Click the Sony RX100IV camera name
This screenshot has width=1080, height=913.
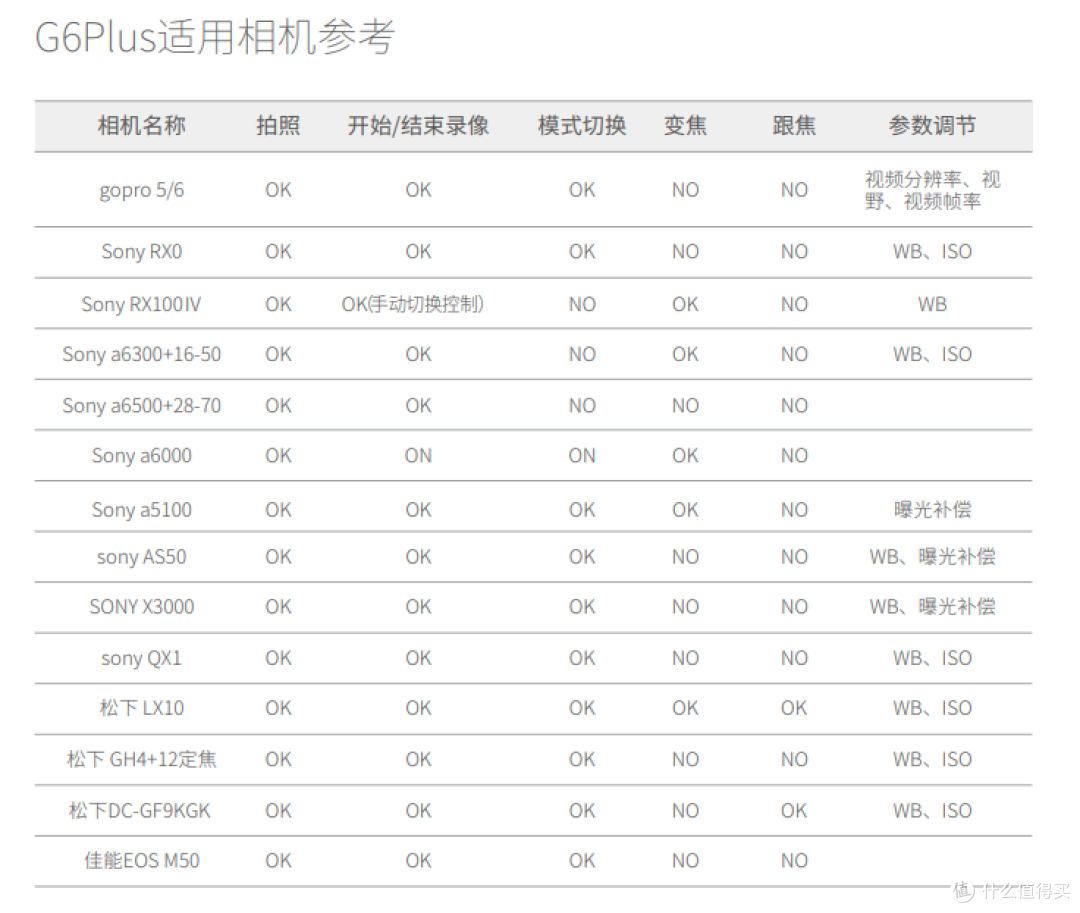(x=141, y=304)
